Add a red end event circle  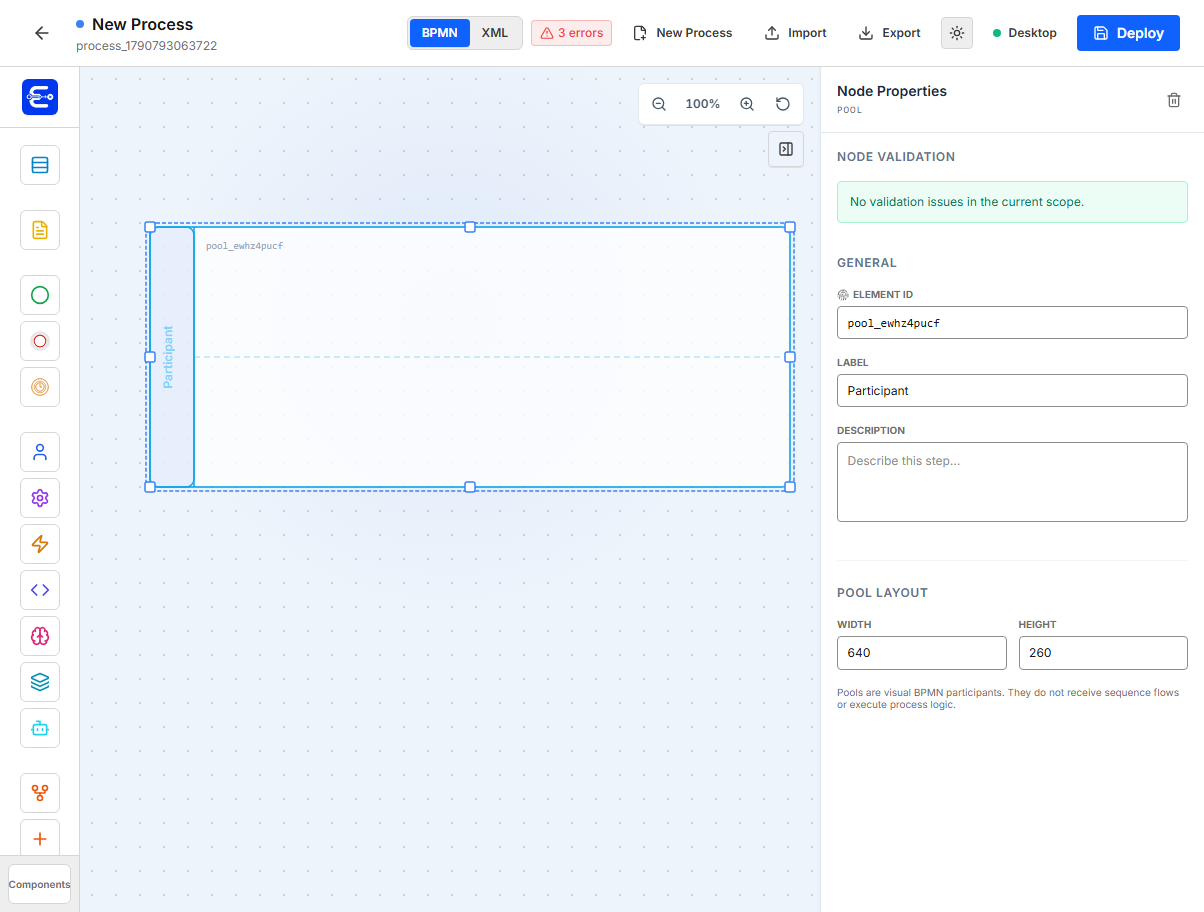point(40,341)
